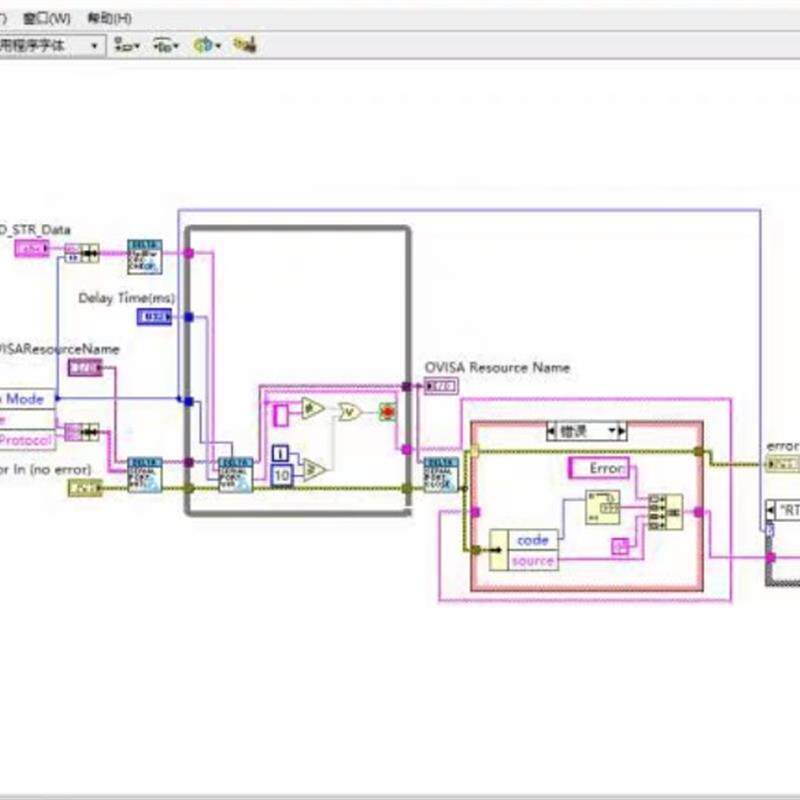Select the error out indicator terminal

pyautogui.click(x=783, y=464)
